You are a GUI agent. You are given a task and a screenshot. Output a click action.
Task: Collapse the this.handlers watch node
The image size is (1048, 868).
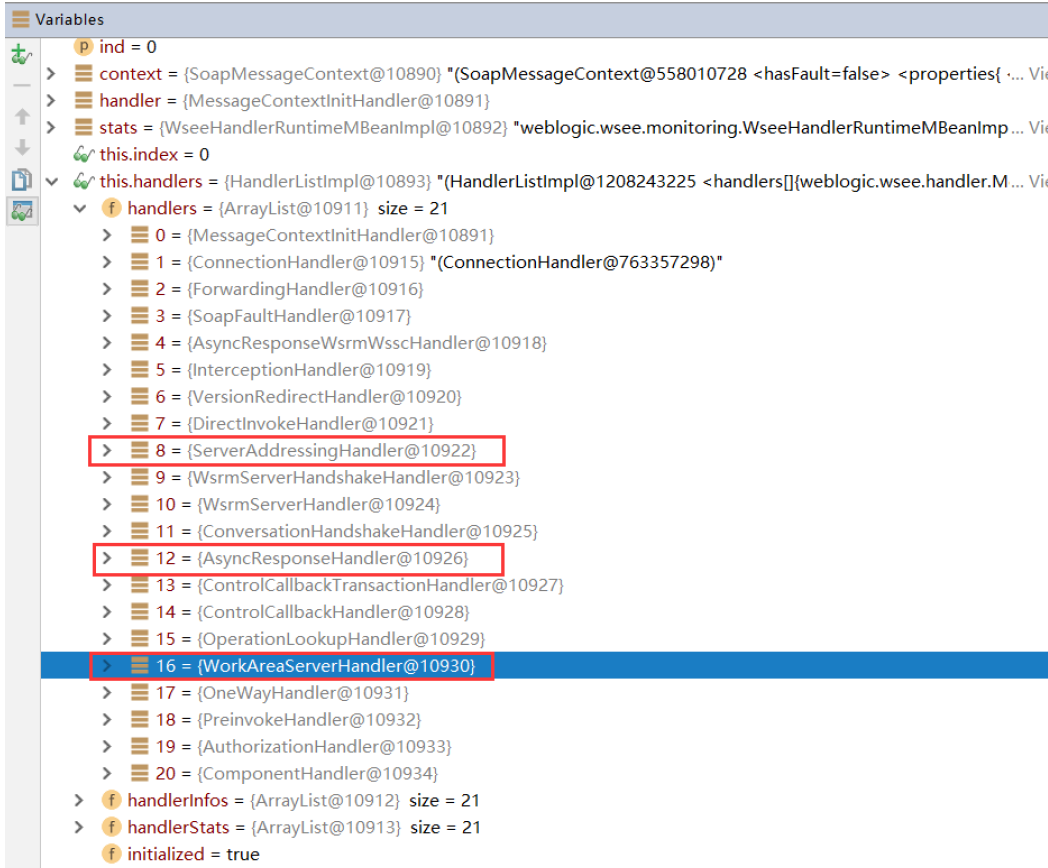(x=52, y=182)
